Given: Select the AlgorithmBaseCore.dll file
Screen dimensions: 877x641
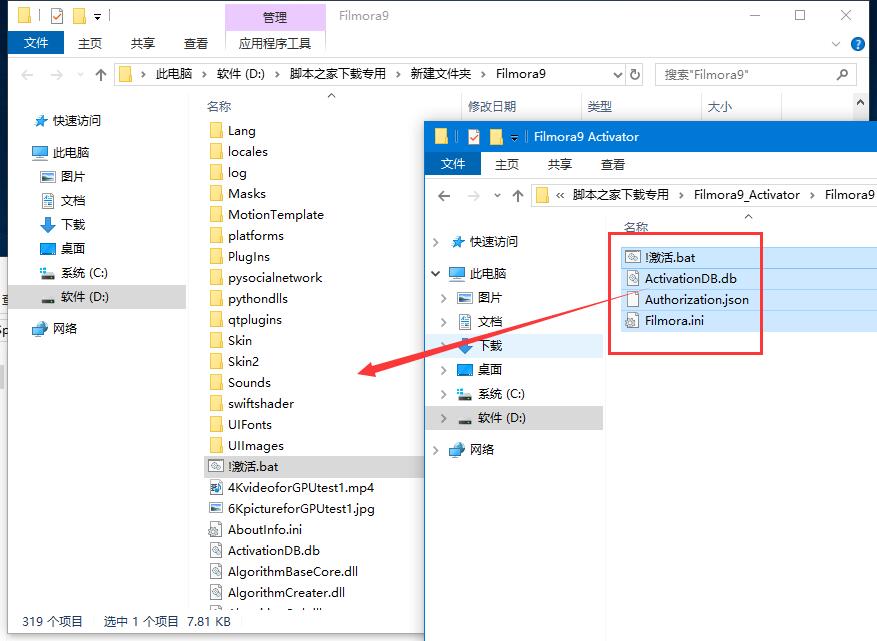Looking at the screenshot, I should coord(293,572).
